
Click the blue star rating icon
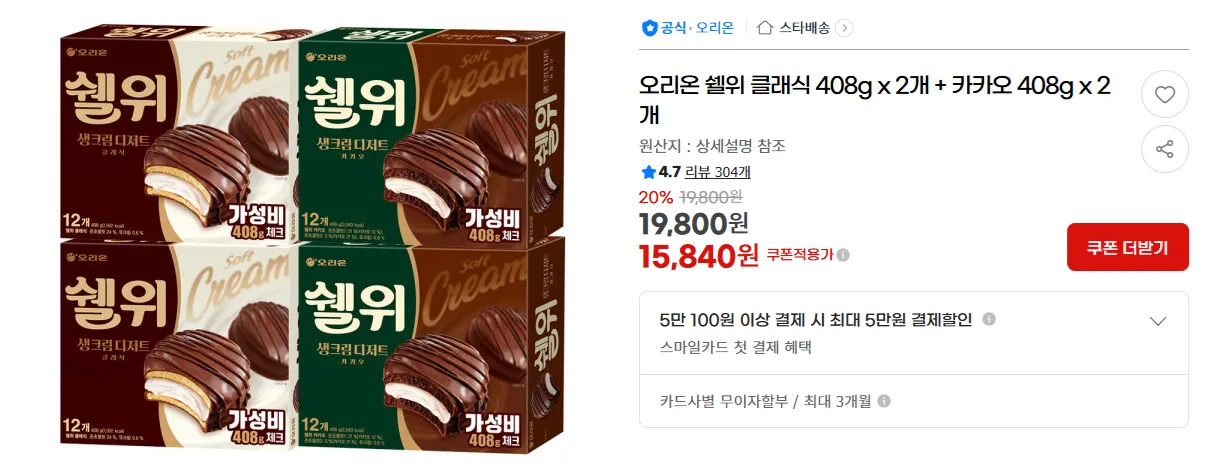tap(648, 172)
